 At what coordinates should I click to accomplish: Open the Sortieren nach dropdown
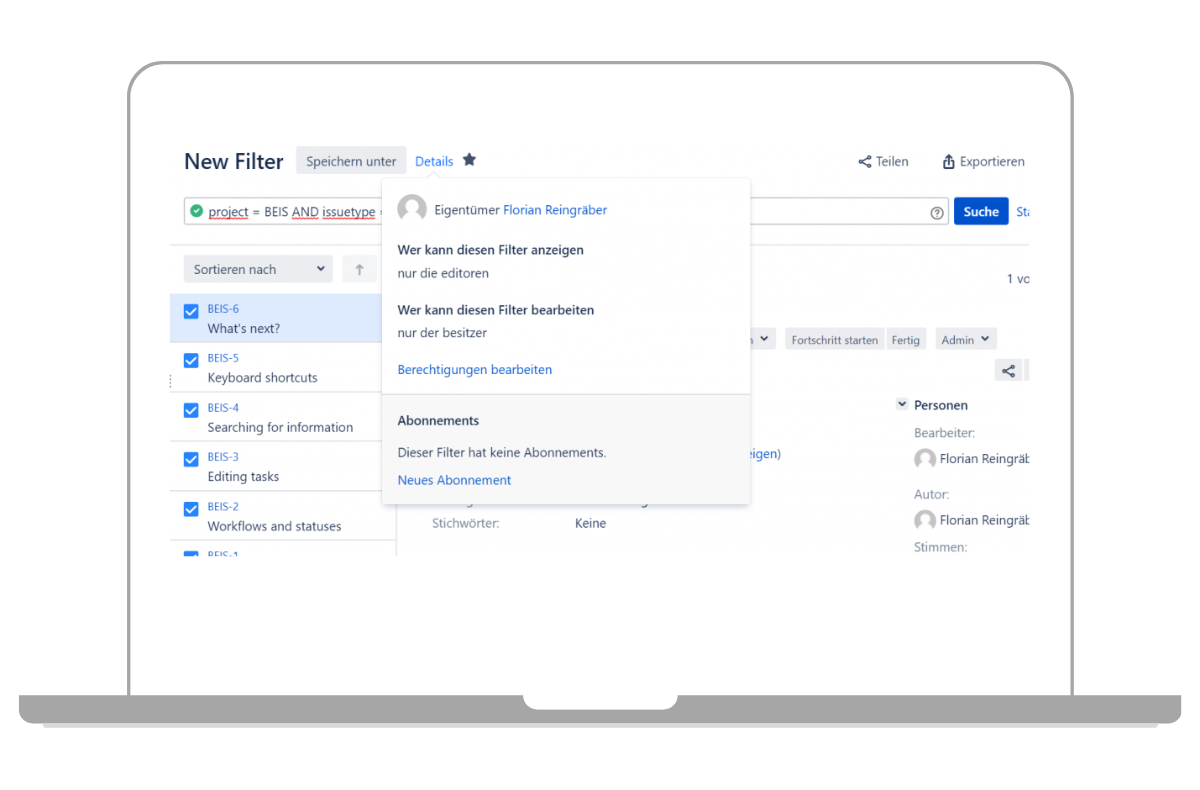pyautogui.click(x=257, y=268)
